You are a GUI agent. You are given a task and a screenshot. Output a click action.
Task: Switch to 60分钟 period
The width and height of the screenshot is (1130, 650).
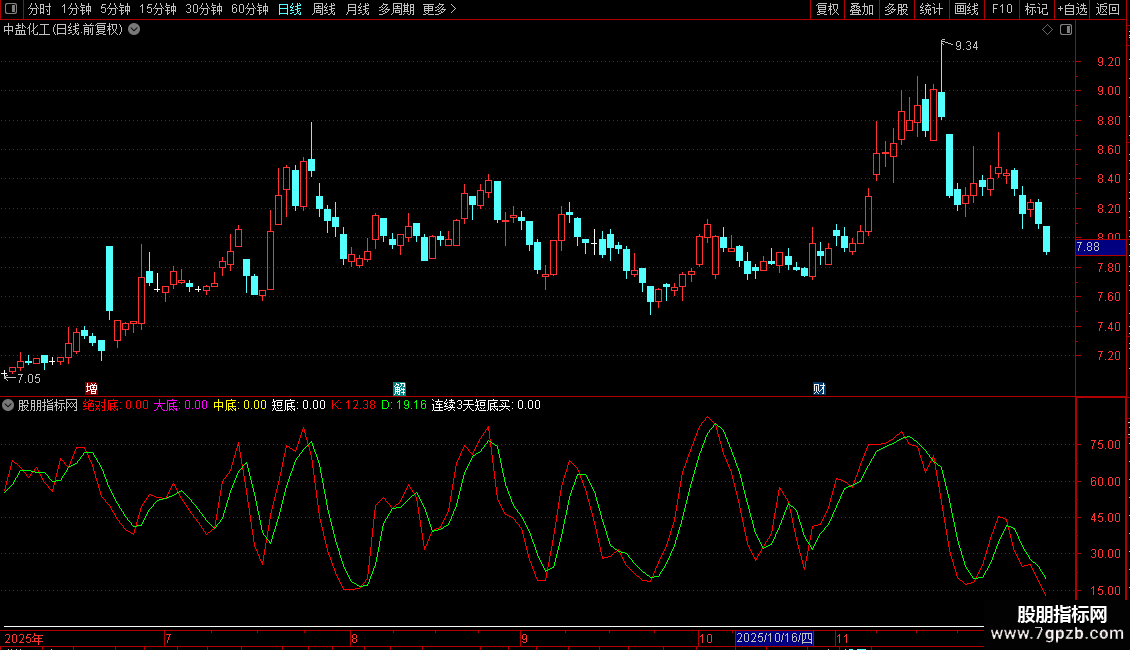(250, 9)
